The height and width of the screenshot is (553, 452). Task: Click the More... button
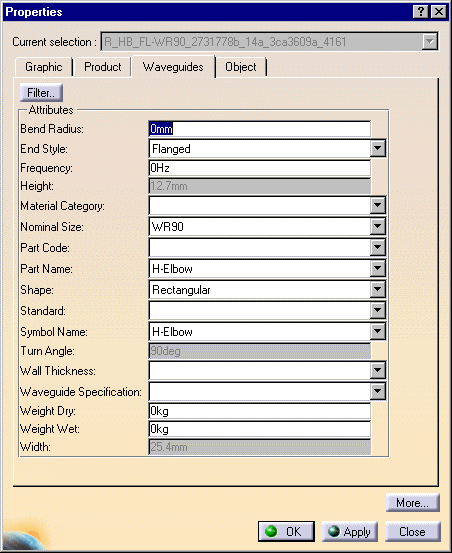413,503
